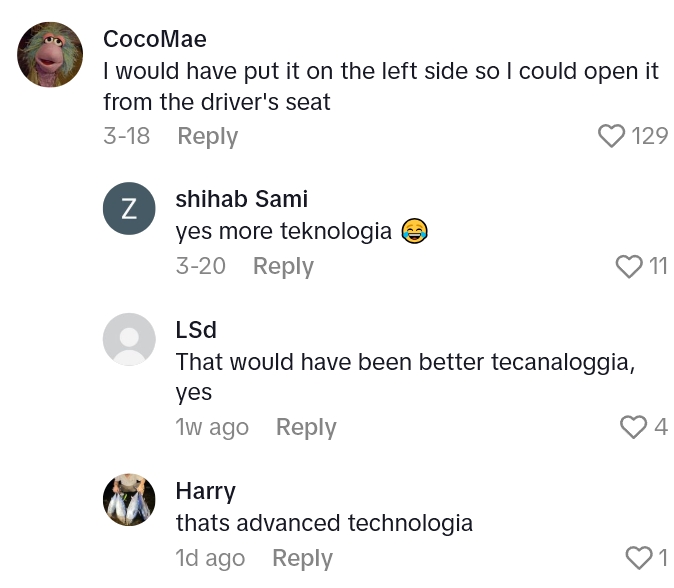This screenshot has height=588, width=674.
Task: Click the 129 likes count
Action: [x=650, y=136]
